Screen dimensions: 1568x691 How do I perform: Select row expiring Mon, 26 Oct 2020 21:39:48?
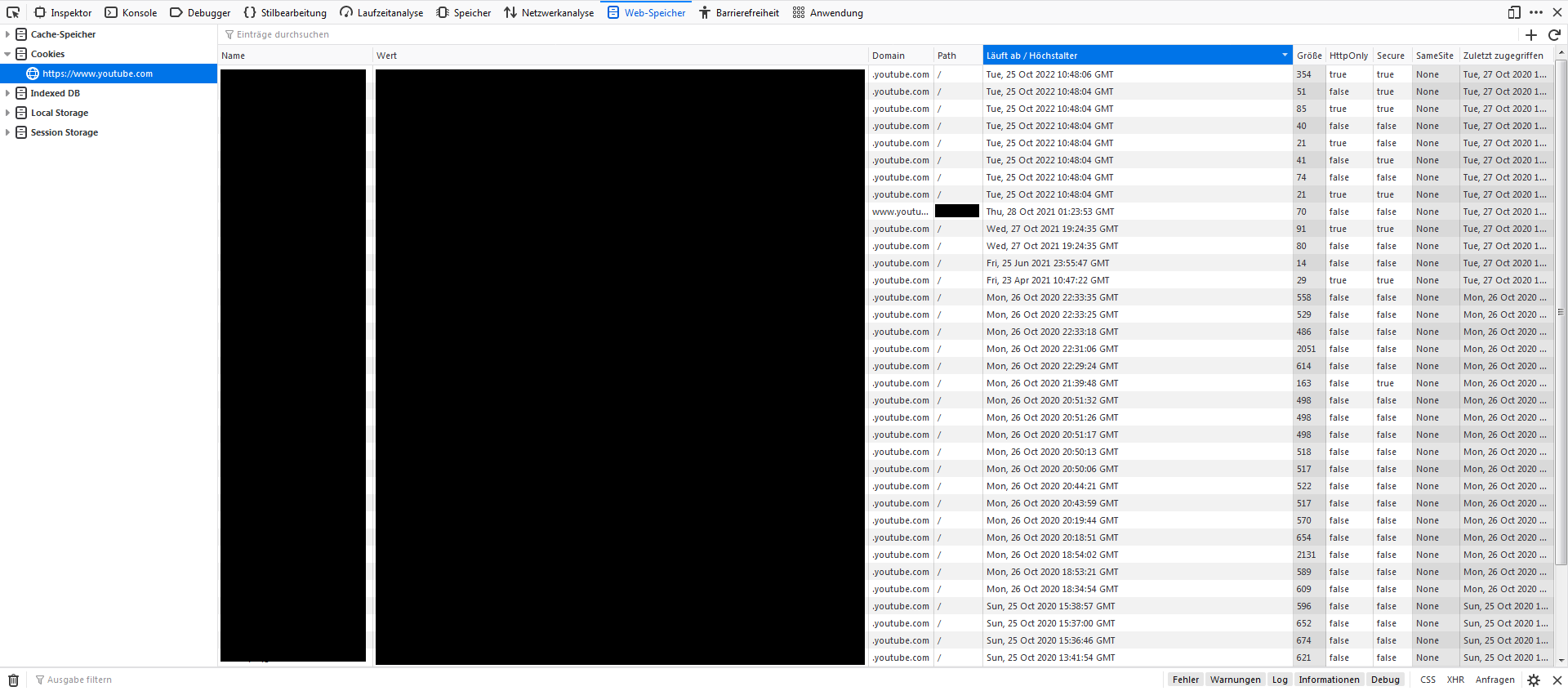[x=884, y=383]
